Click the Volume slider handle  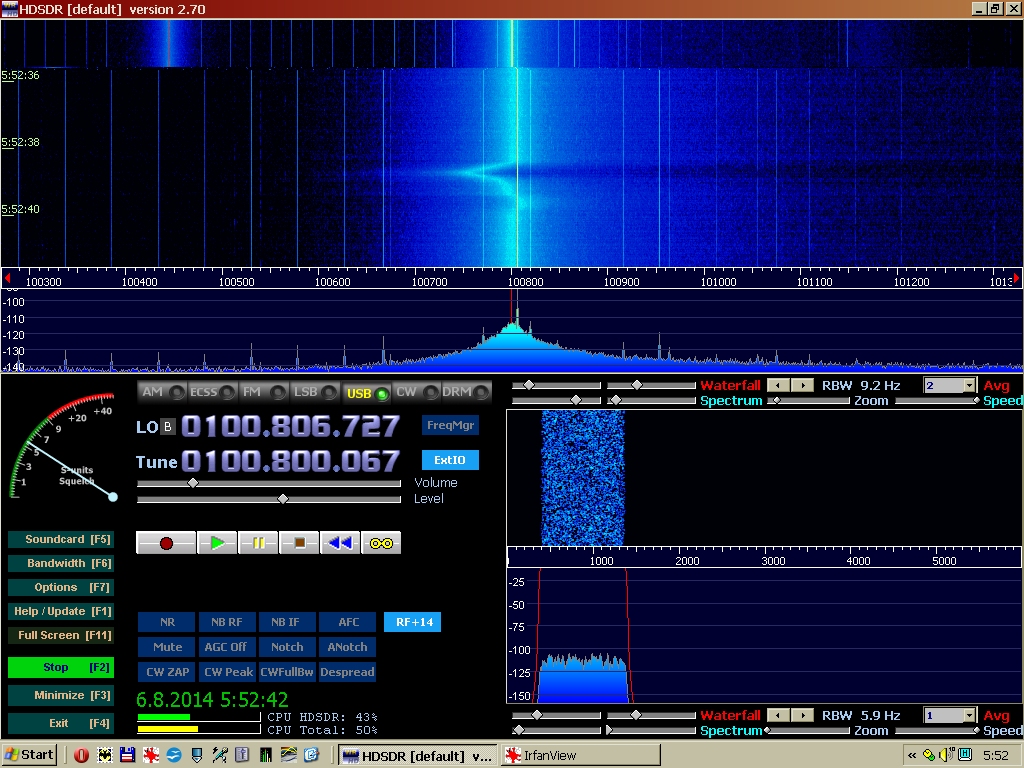pos(193,483)
